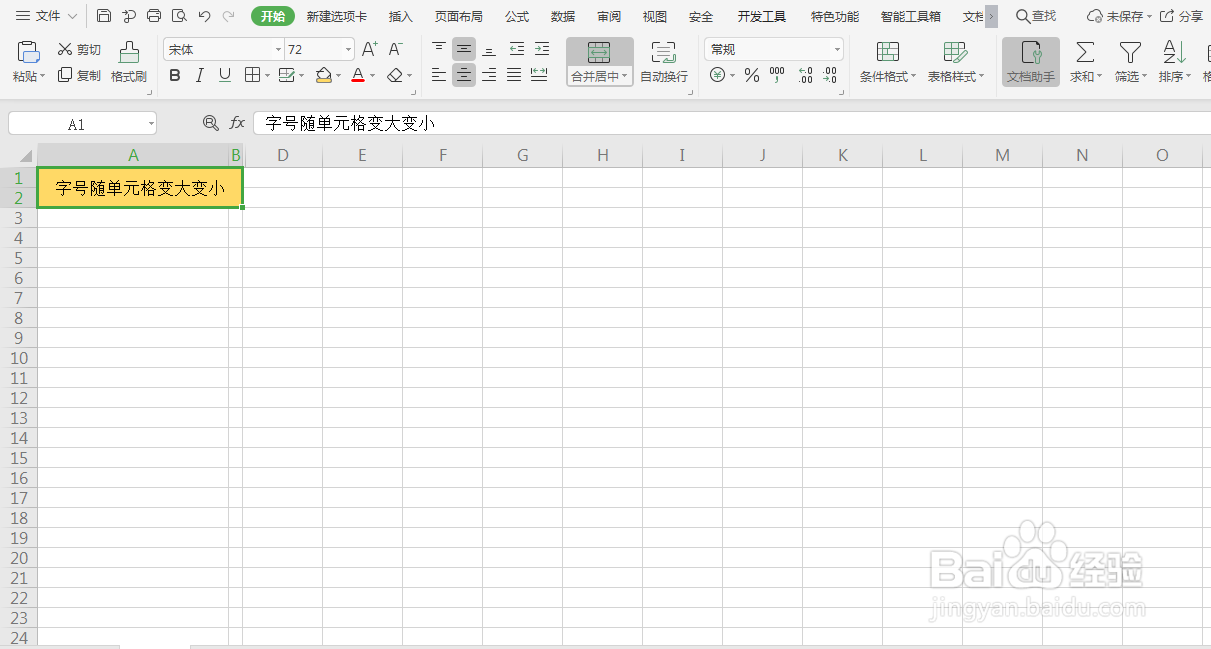Toggle horizontal center alignment

464,75
